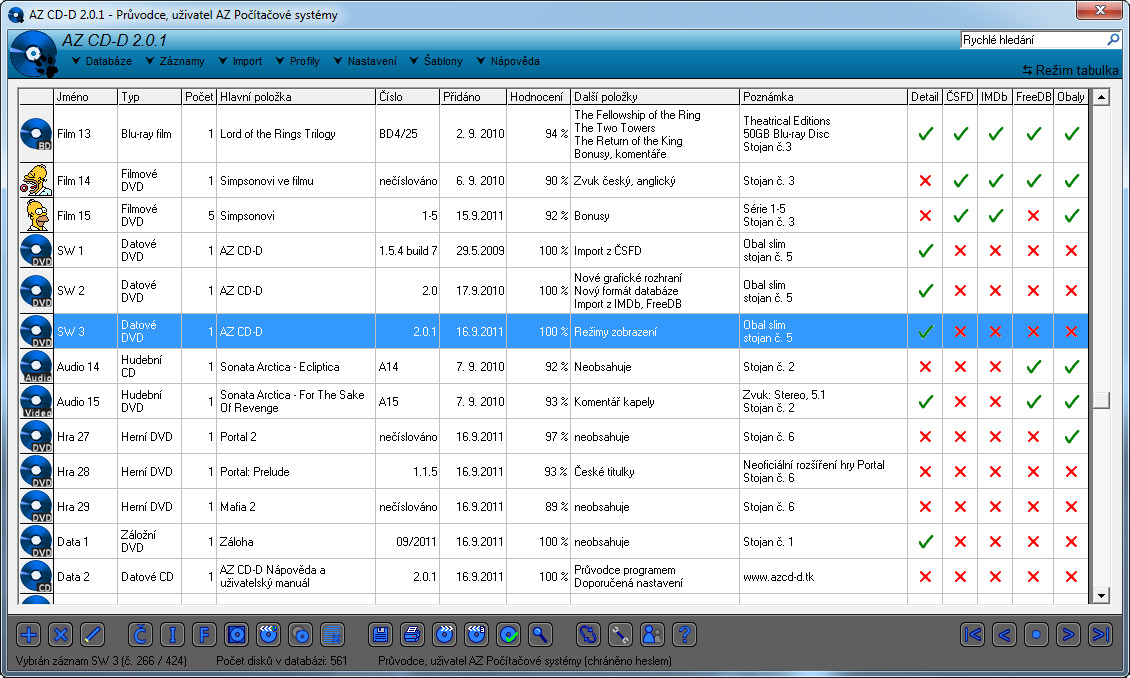Screen dimensions: 1130x678
Task: Click the Film 13 Blu-ray disc thumbnail
Action: [x=36, y=134]
